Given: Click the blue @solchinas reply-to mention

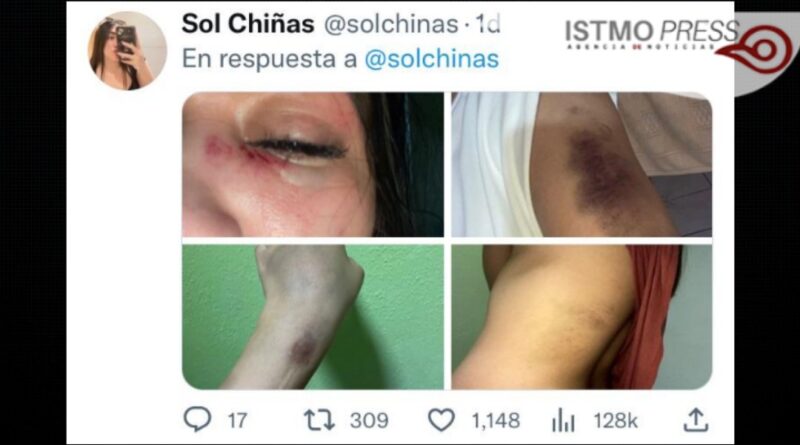Looking at the screenshot, I should [432, 59].
